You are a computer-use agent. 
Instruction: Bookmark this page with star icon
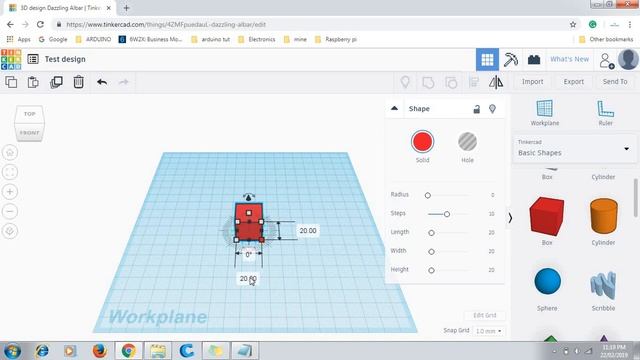pyautogui.click(x=573, y=24)
